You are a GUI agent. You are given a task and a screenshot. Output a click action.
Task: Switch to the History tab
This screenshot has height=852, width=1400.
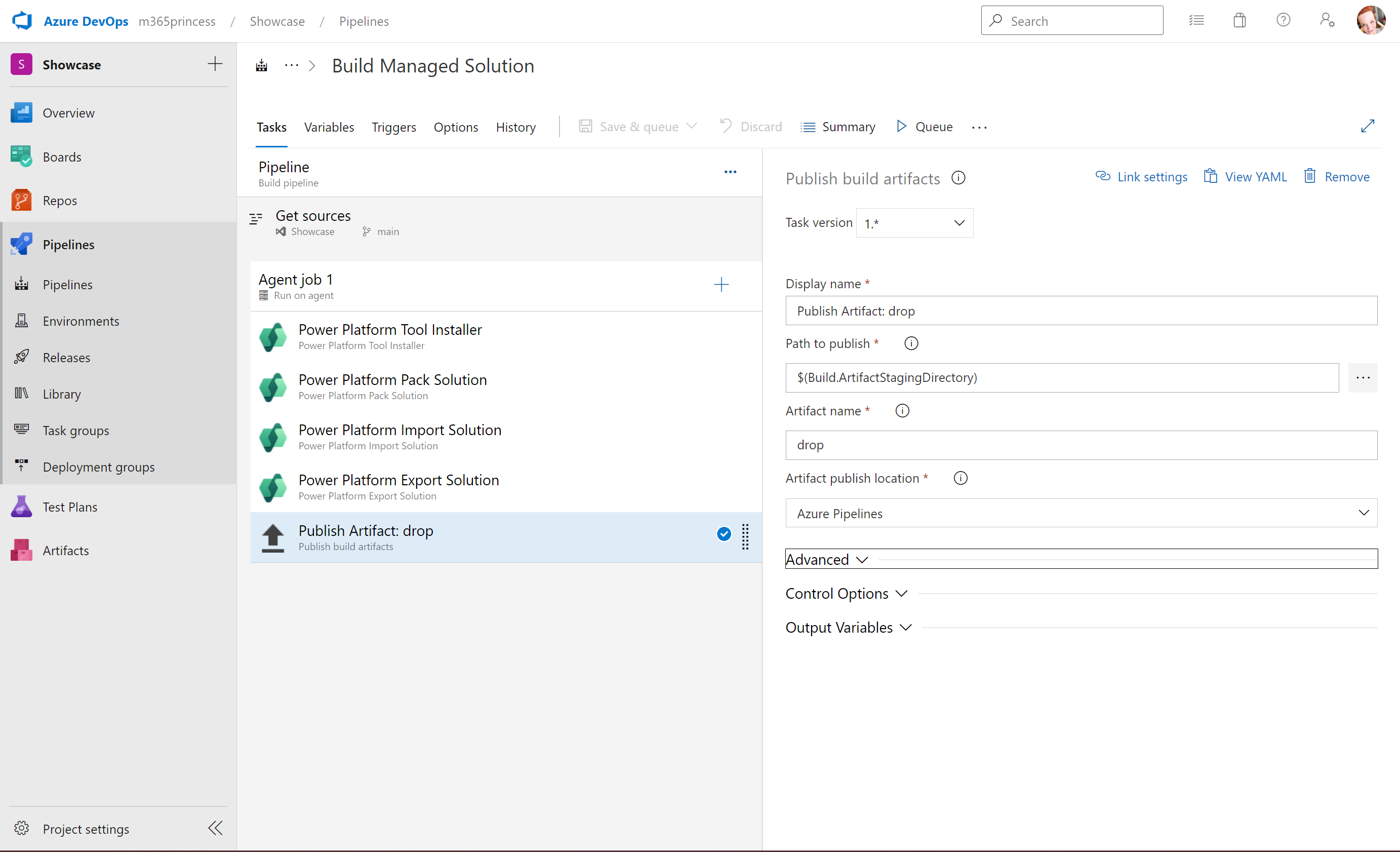click(515, 127)
